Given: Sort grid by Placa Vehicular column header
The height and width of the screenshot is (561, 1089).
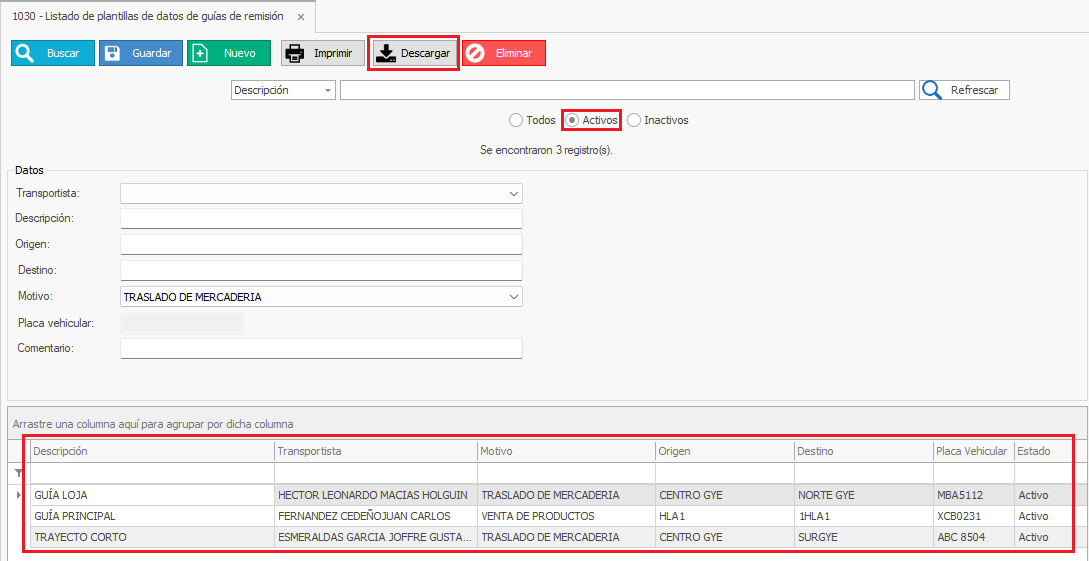Looking at the screenshot, I should 972,451.
